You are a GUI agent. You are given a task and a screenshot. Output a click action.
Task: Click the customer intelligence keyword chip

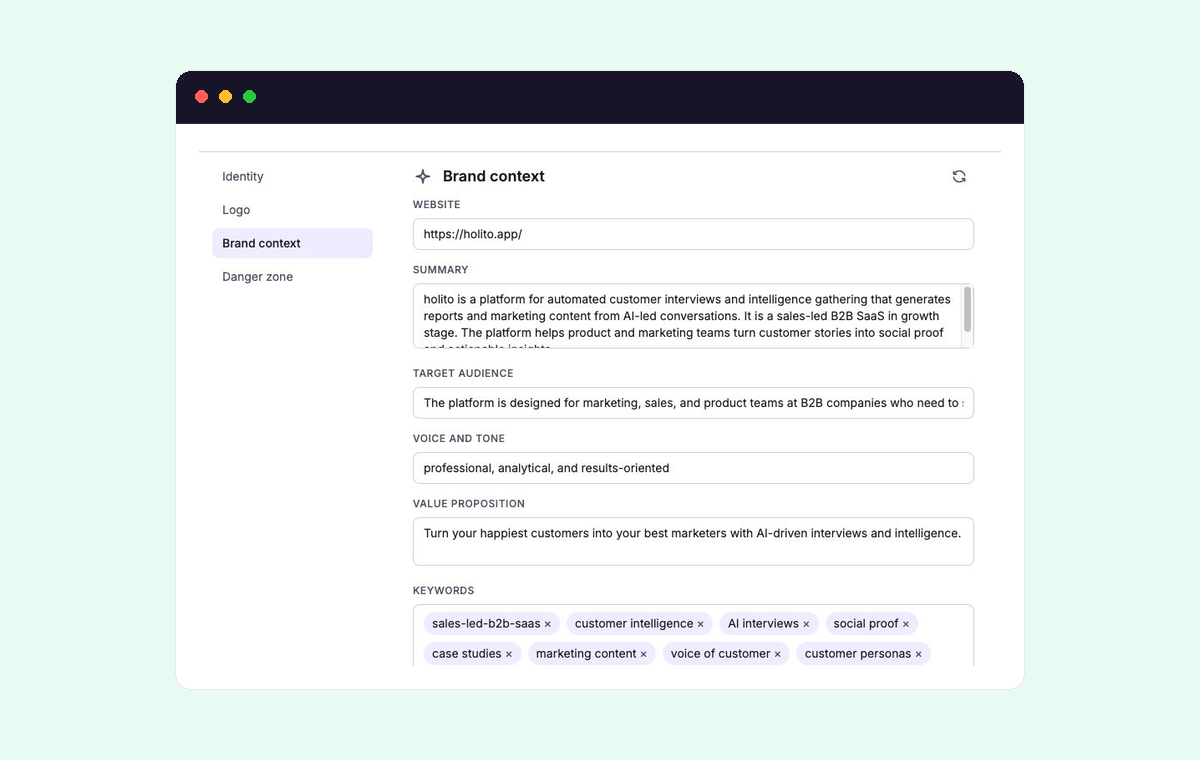[639, 624]
